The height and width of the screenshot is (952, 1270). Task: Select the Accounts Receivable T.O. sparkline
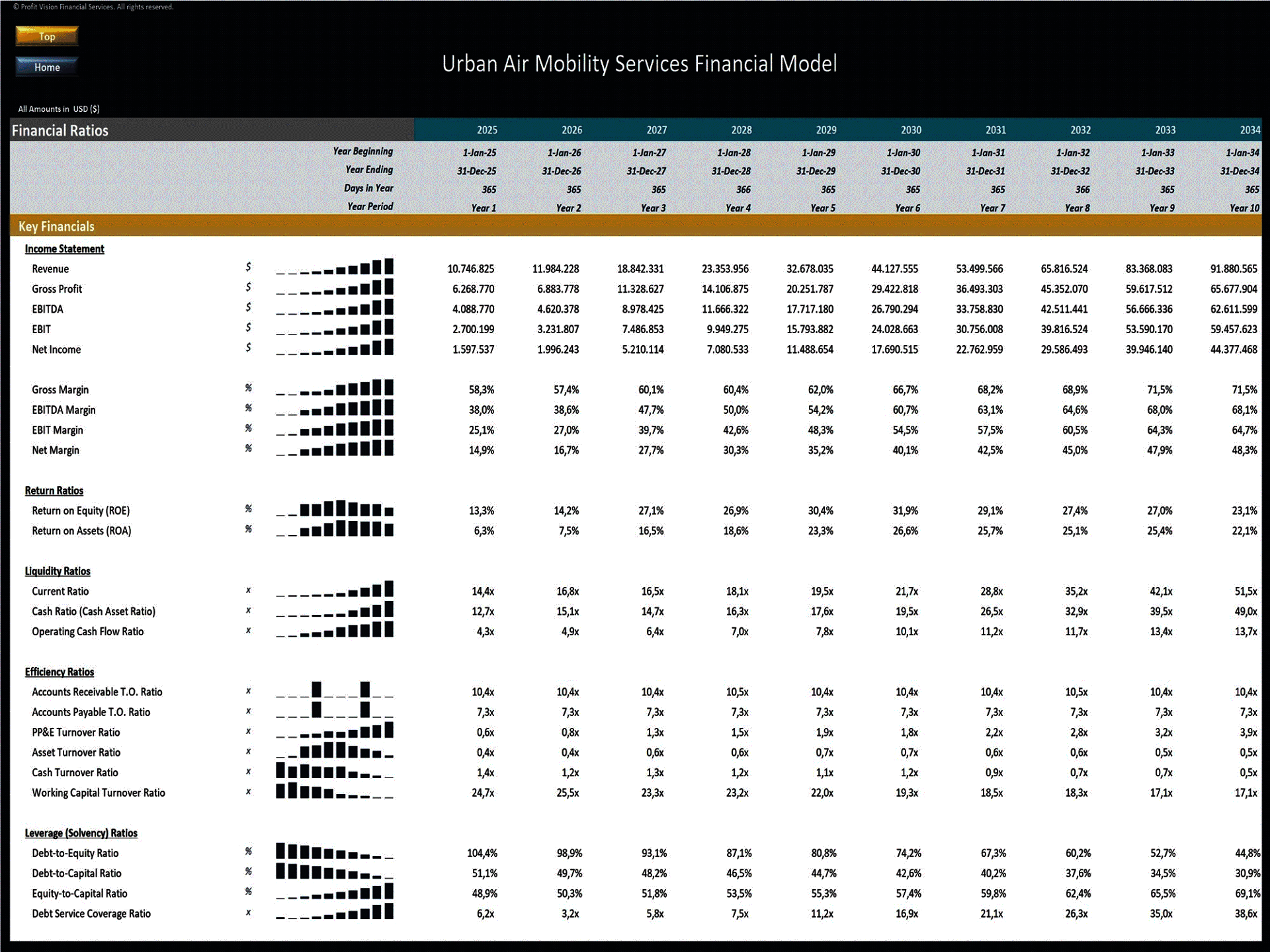pos(335,690)
